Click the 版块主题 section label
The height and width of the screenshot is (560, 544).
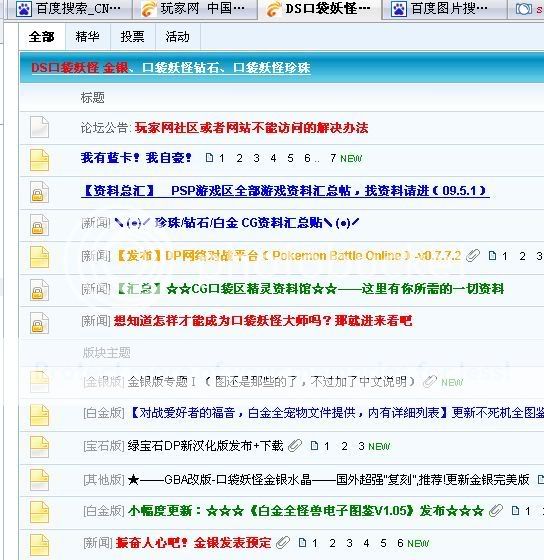106,353
